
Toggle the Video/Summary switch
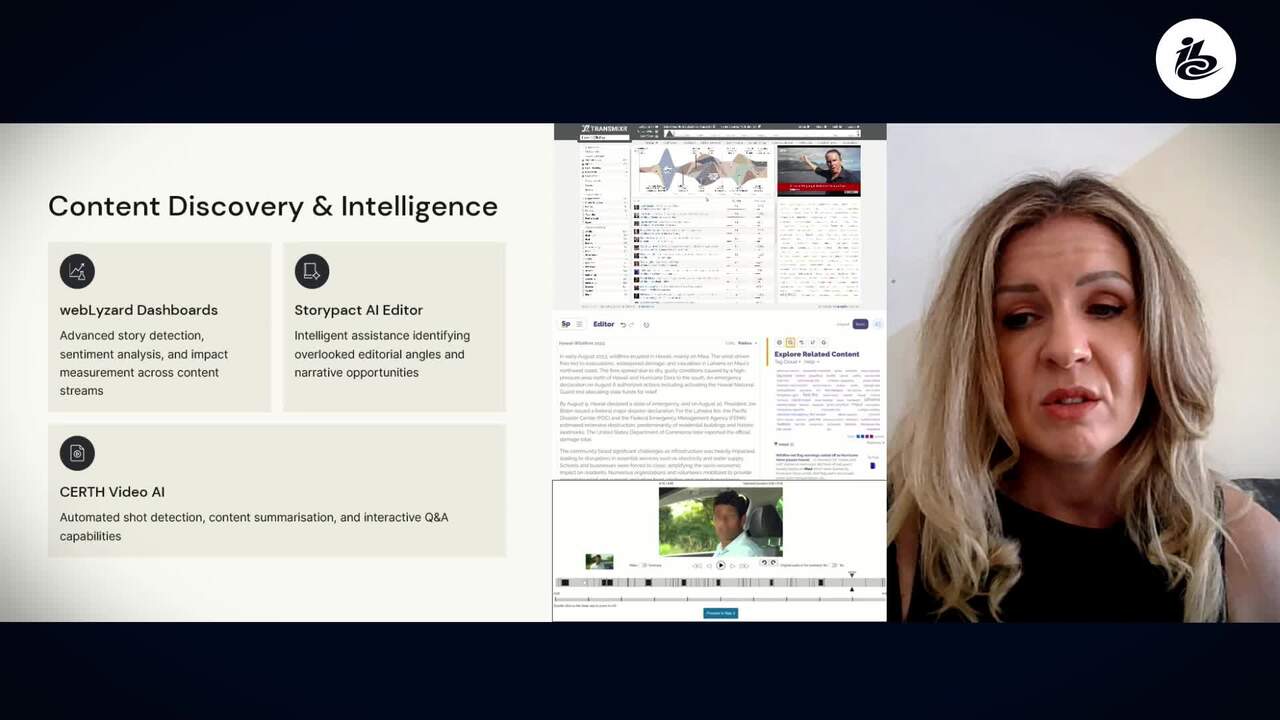point(644,565)
